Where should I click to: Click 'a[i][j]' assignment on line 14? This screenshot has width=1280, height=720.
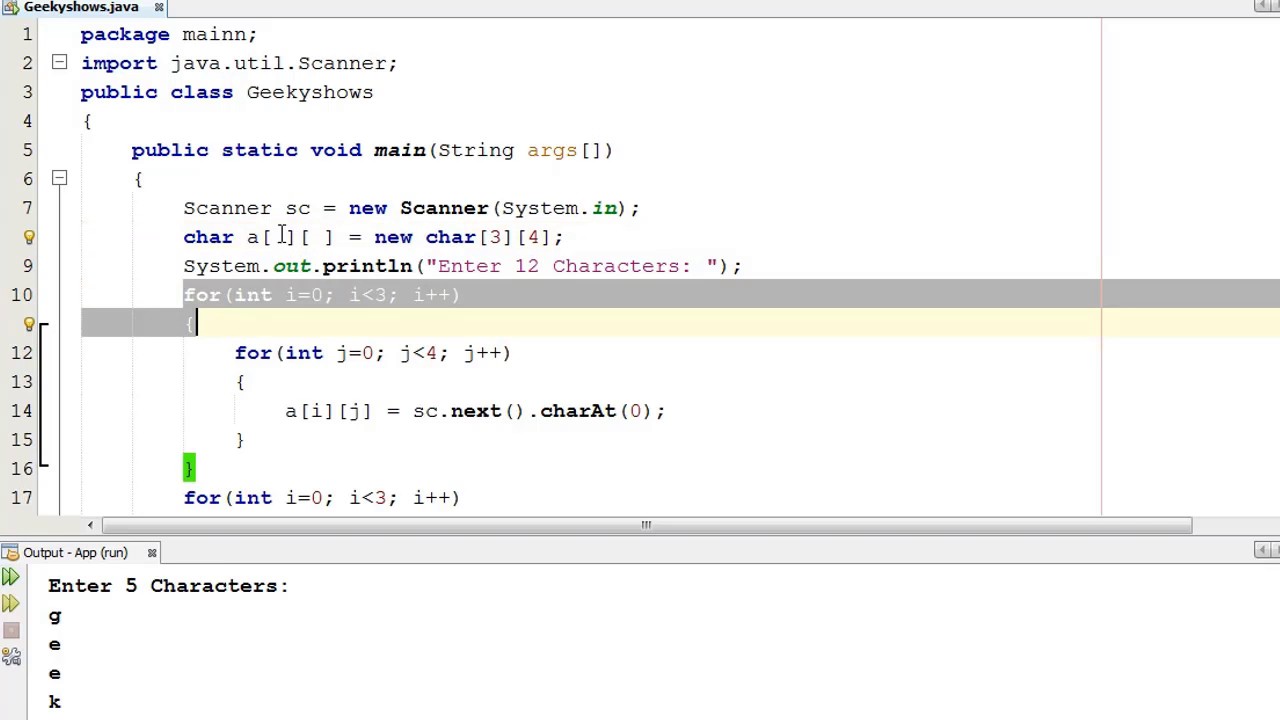[x=328, y=411]
